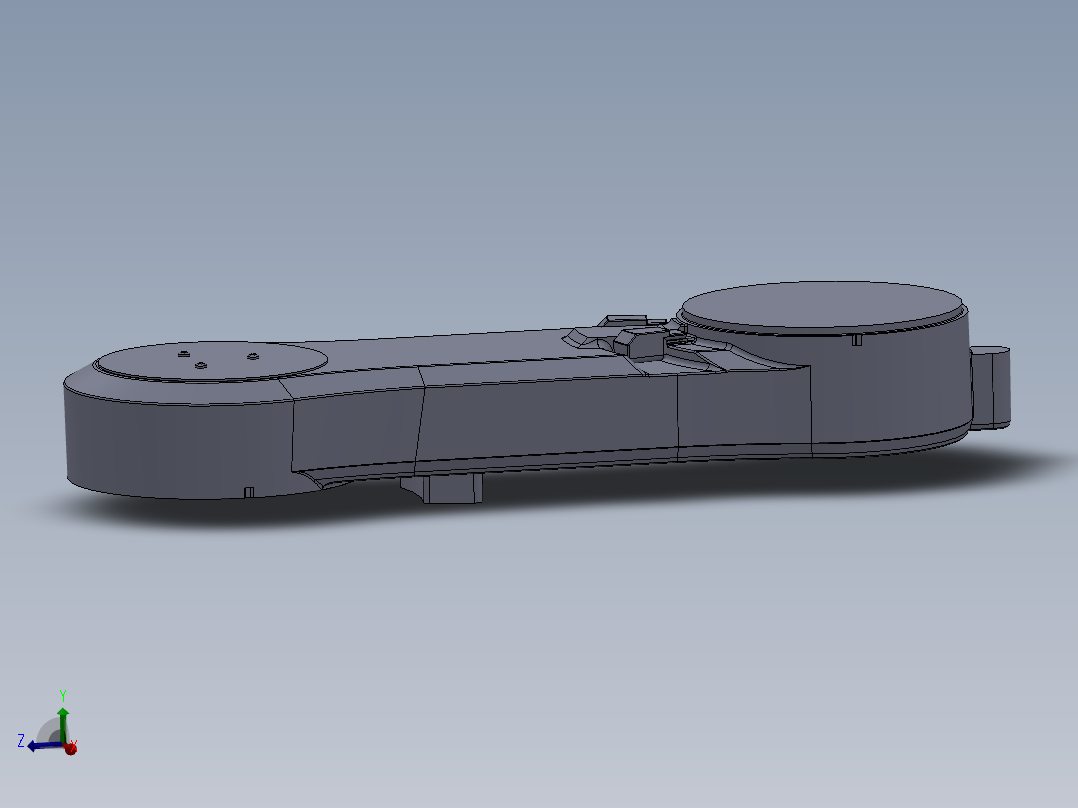Select the Z label on the triad
Viewport: 1078px width, 808px height.
pyautogui.click(x=20, y=740)
